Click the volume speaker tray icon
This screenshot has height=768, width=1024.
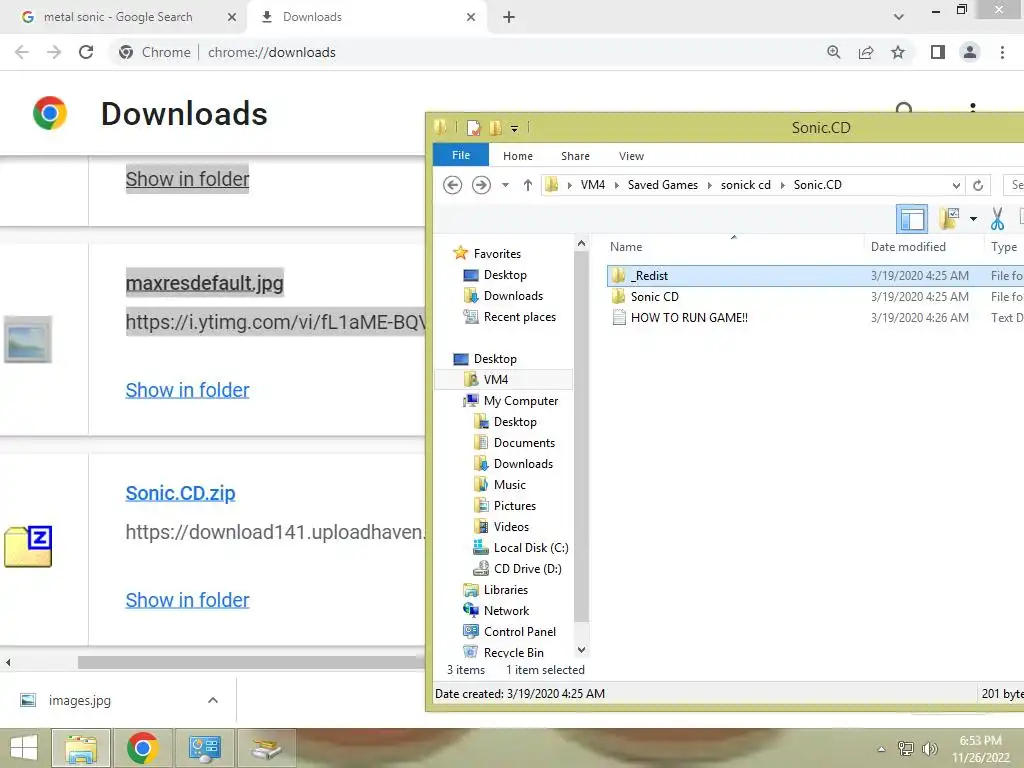coord(929,748)
